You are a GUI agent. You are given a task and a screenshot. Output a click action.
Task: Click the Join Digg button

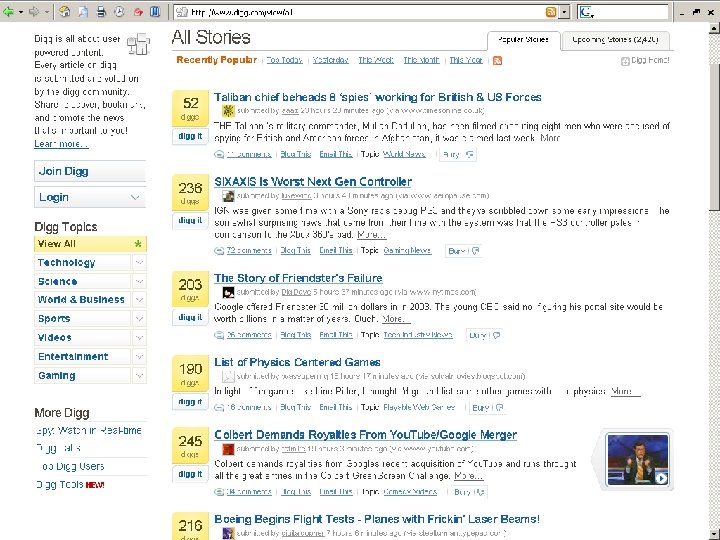coord(90,171)
